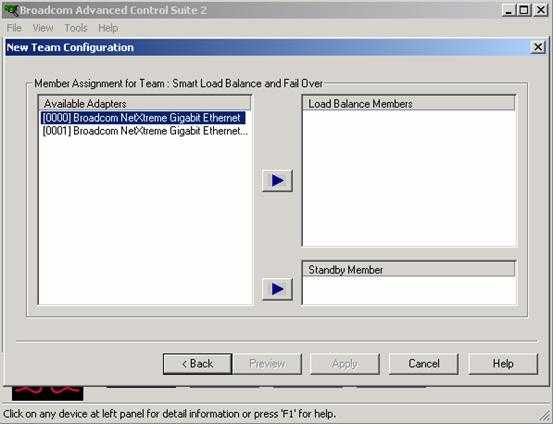Click inside the Load Balance Members list
The width and height of the screenshot is (553, 424).
coord(409,178)
